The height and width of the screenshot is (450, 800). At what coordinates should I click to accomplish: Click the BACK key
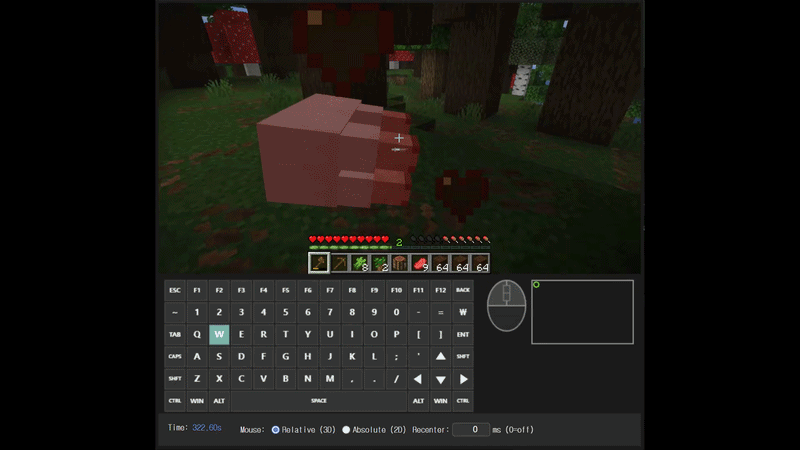coord(463,290)
